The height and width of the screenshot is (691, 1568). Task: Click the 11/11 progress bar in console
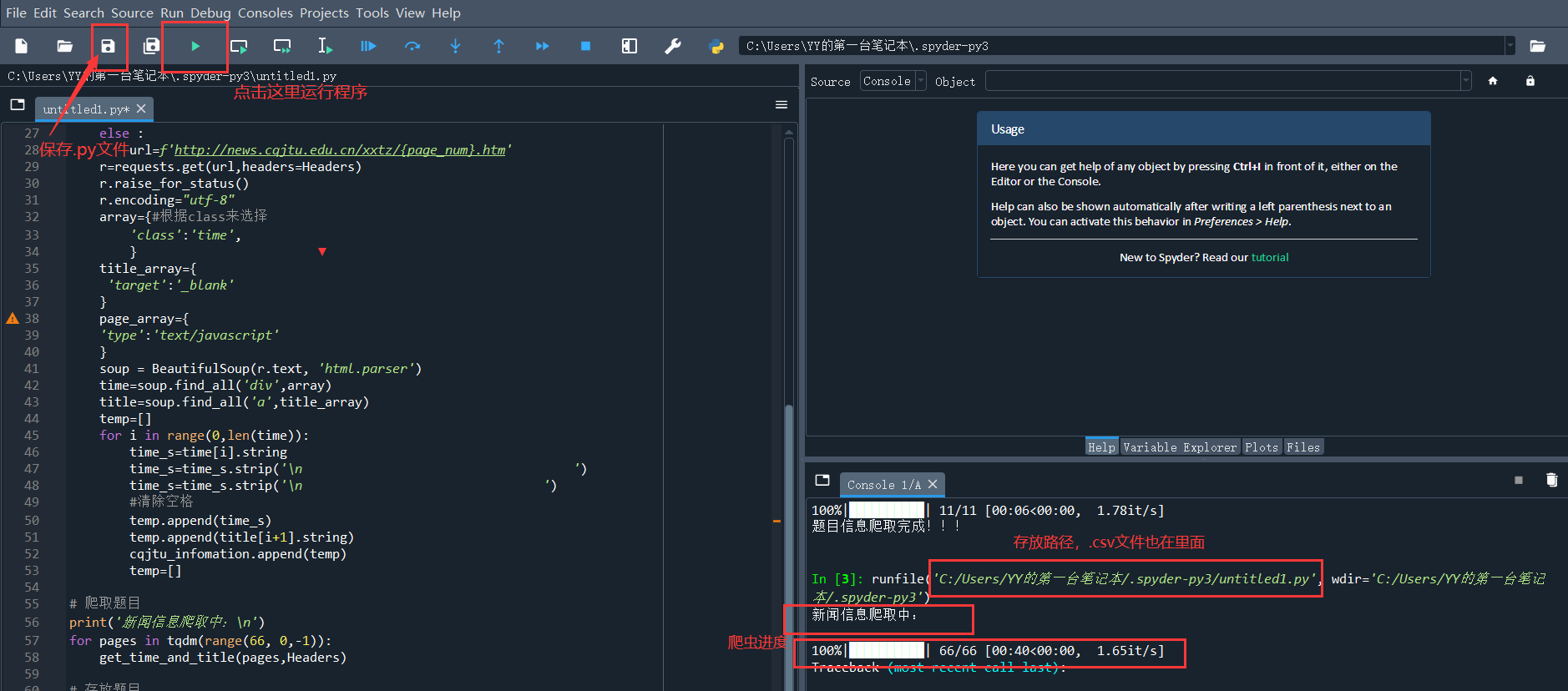[887, 510]
